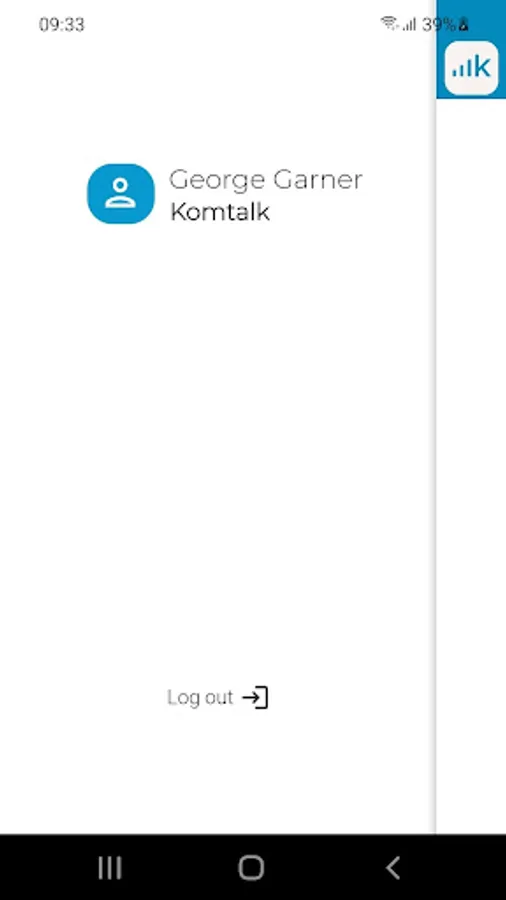Tap the bar-chart part of the Komtalk logo
The height and width of the screenshot is (900, 506).
[x=461, y=70]
